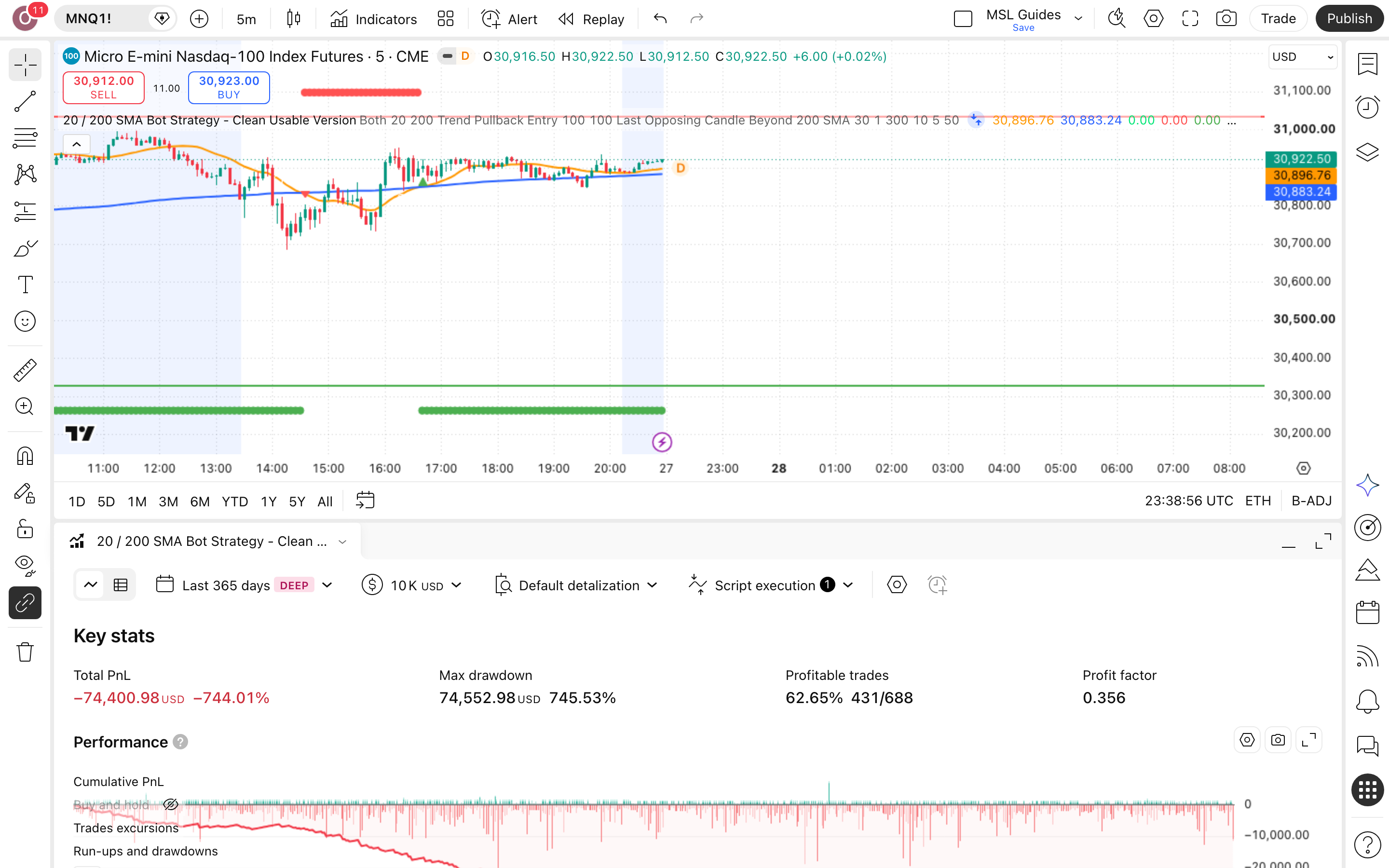Take a chart snapshot with camera
1389x868 pixels.
1226,19
